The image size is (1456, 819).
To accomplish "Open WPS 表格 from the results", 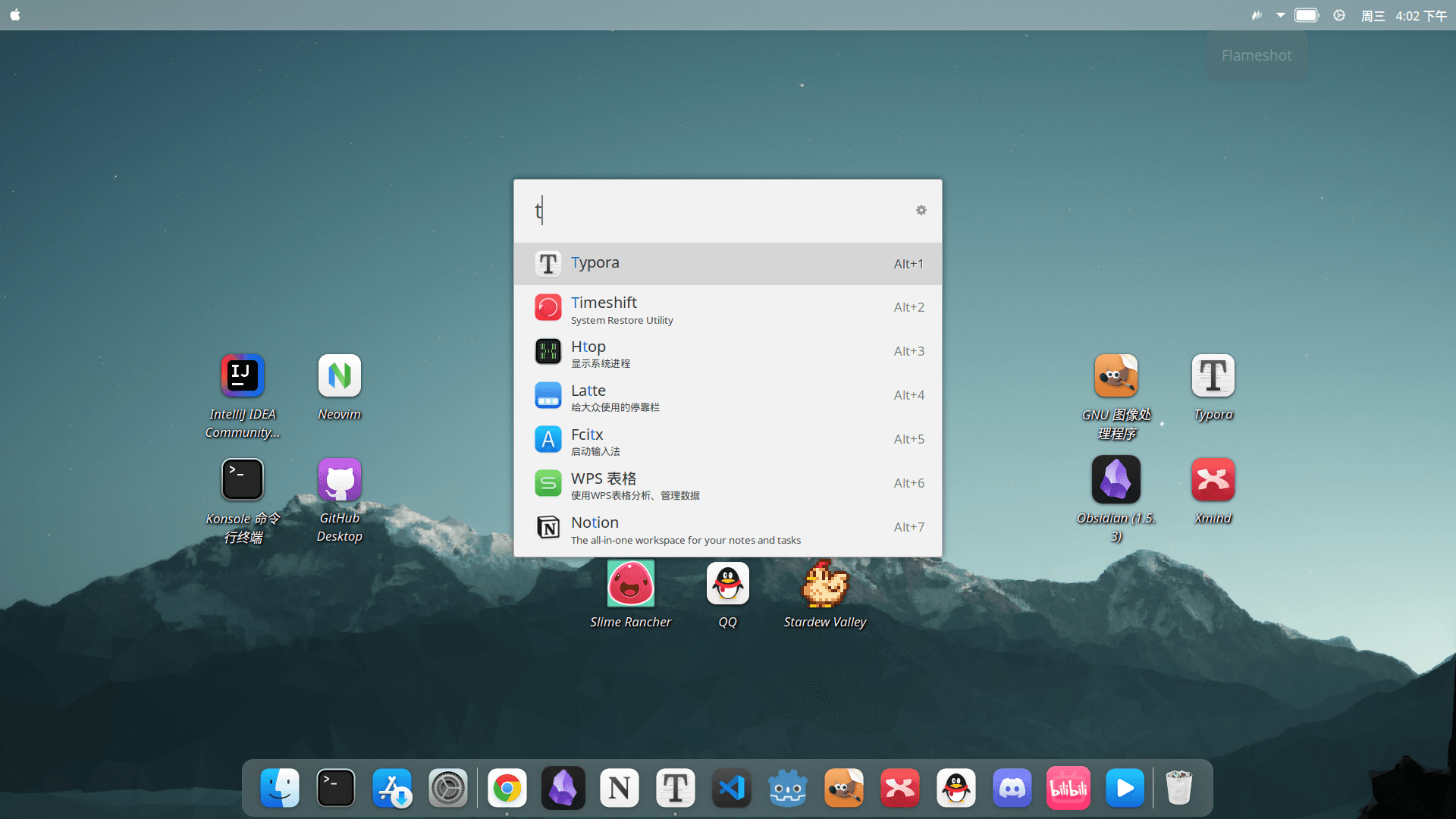I will 728,484.
